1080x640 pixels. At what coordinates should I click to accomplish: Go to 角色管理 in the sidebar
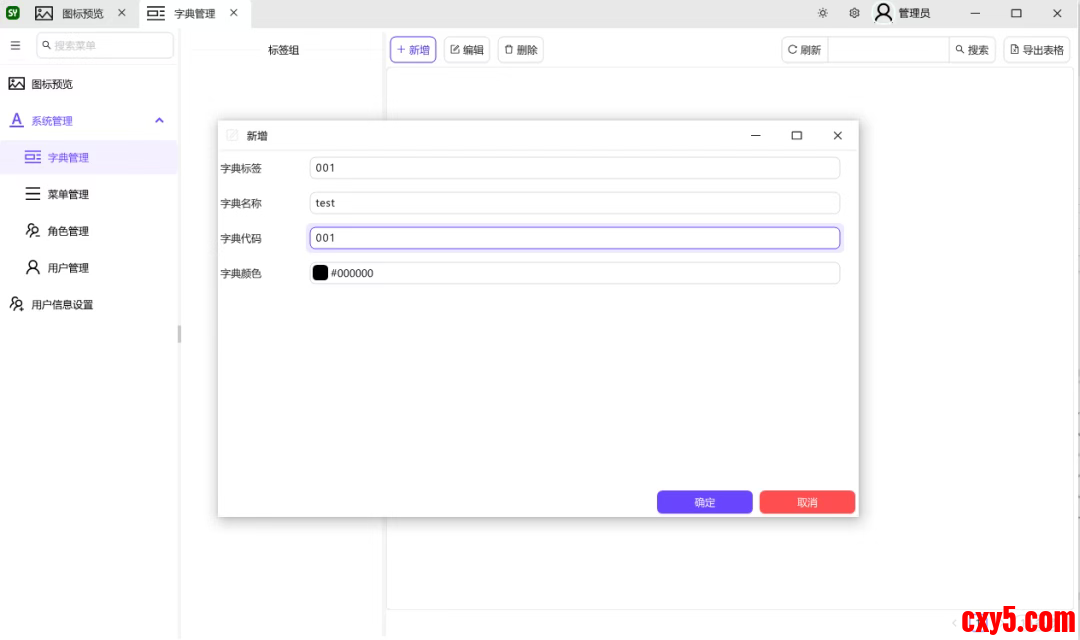click(68, 231)
